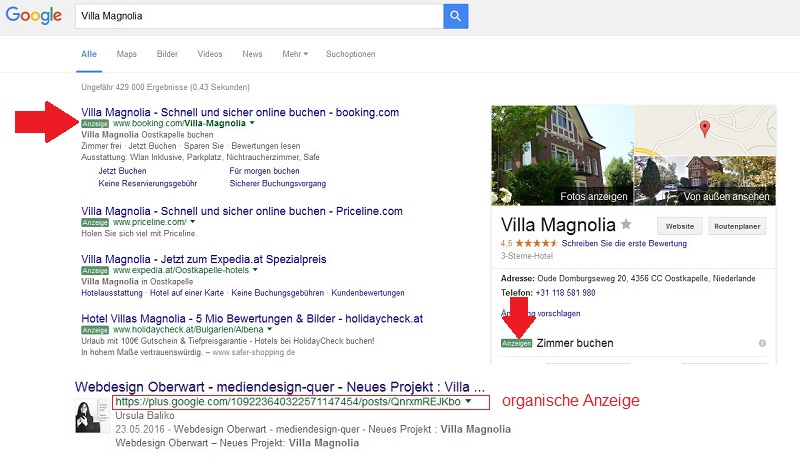Click the Website button
The width and height of the screenshot is (800, 469).
click(x=680, y=226)
